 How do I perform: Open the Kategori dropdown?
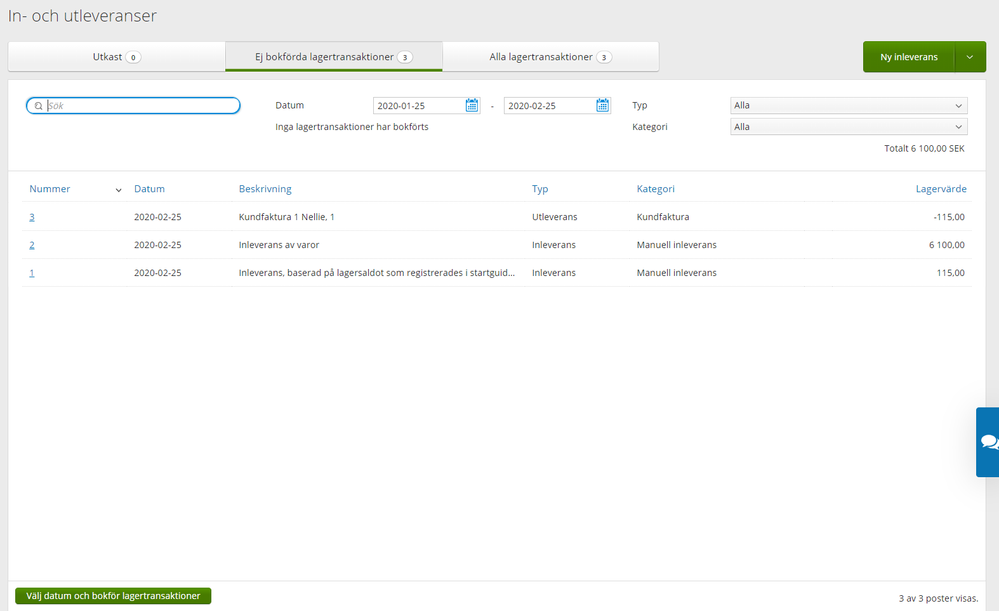point(848,127)
